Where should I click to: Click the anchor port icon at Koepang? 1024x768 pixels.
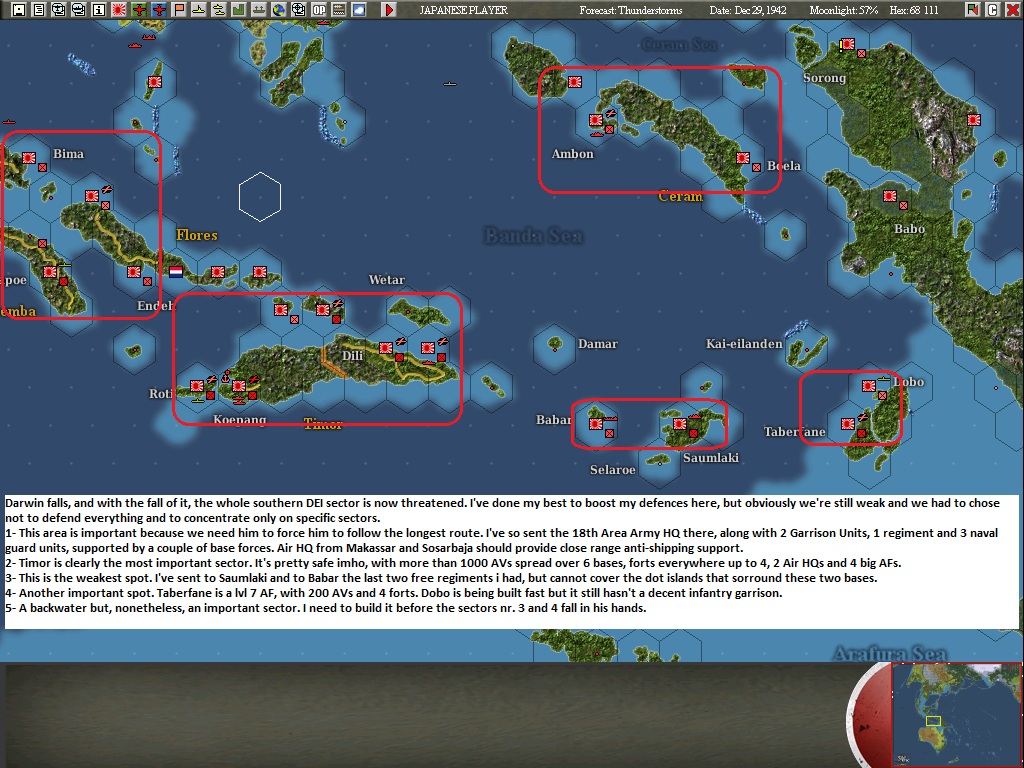click(x=226, y=377)
